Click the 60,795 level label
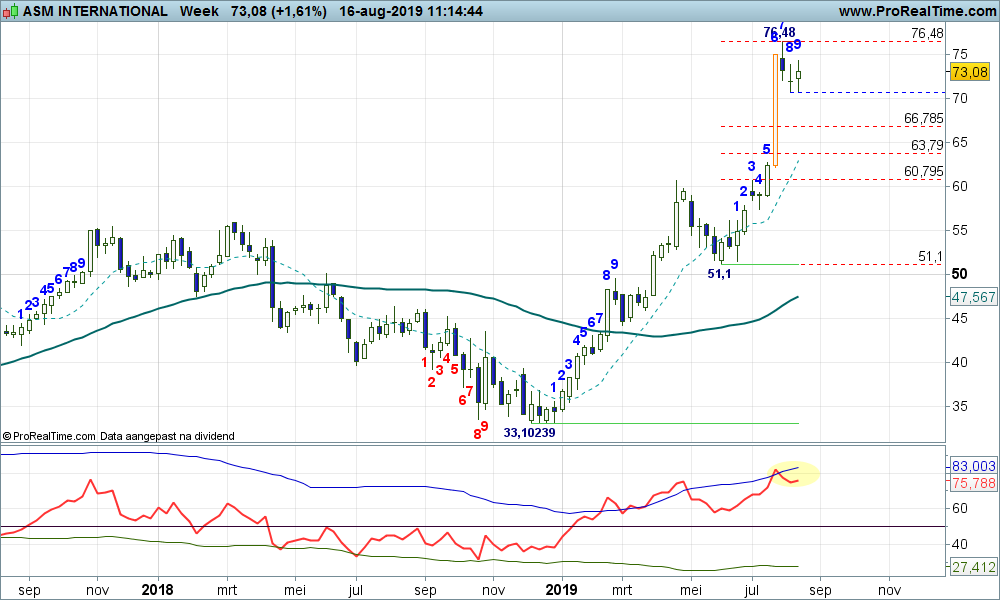The image size is (1000, 600). tap(923, 172)
